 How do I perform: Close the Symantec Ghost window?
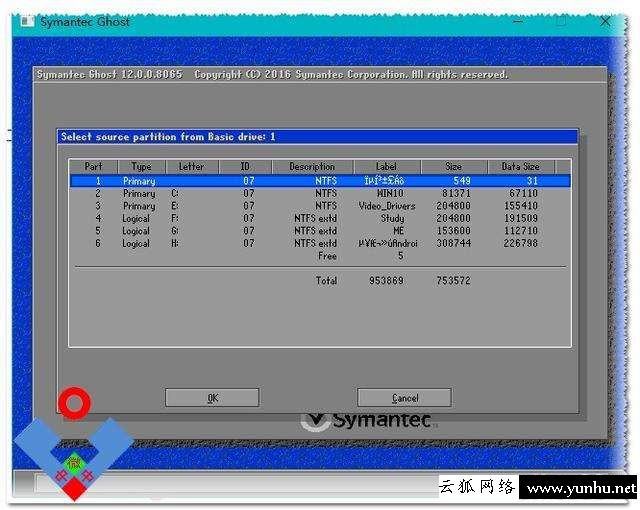tap(605, 21)
